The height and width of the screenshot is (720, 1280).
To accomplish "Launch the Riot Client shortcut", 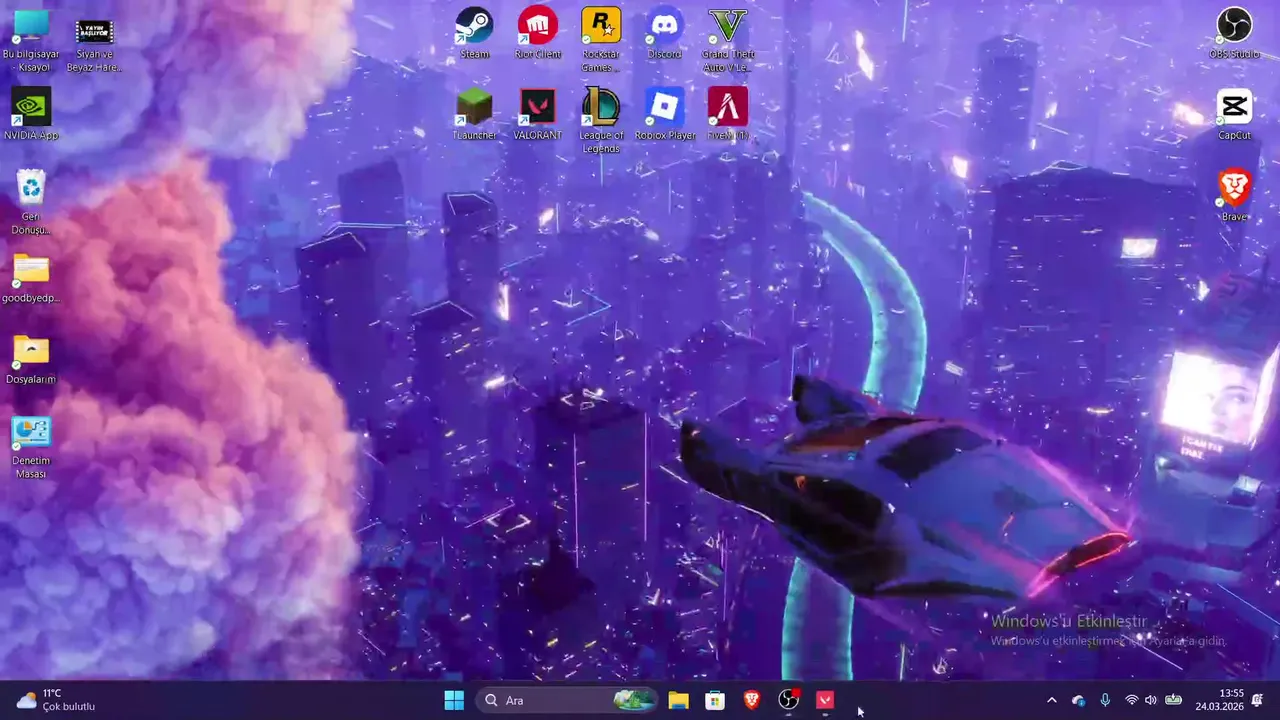I will (538, 33).
